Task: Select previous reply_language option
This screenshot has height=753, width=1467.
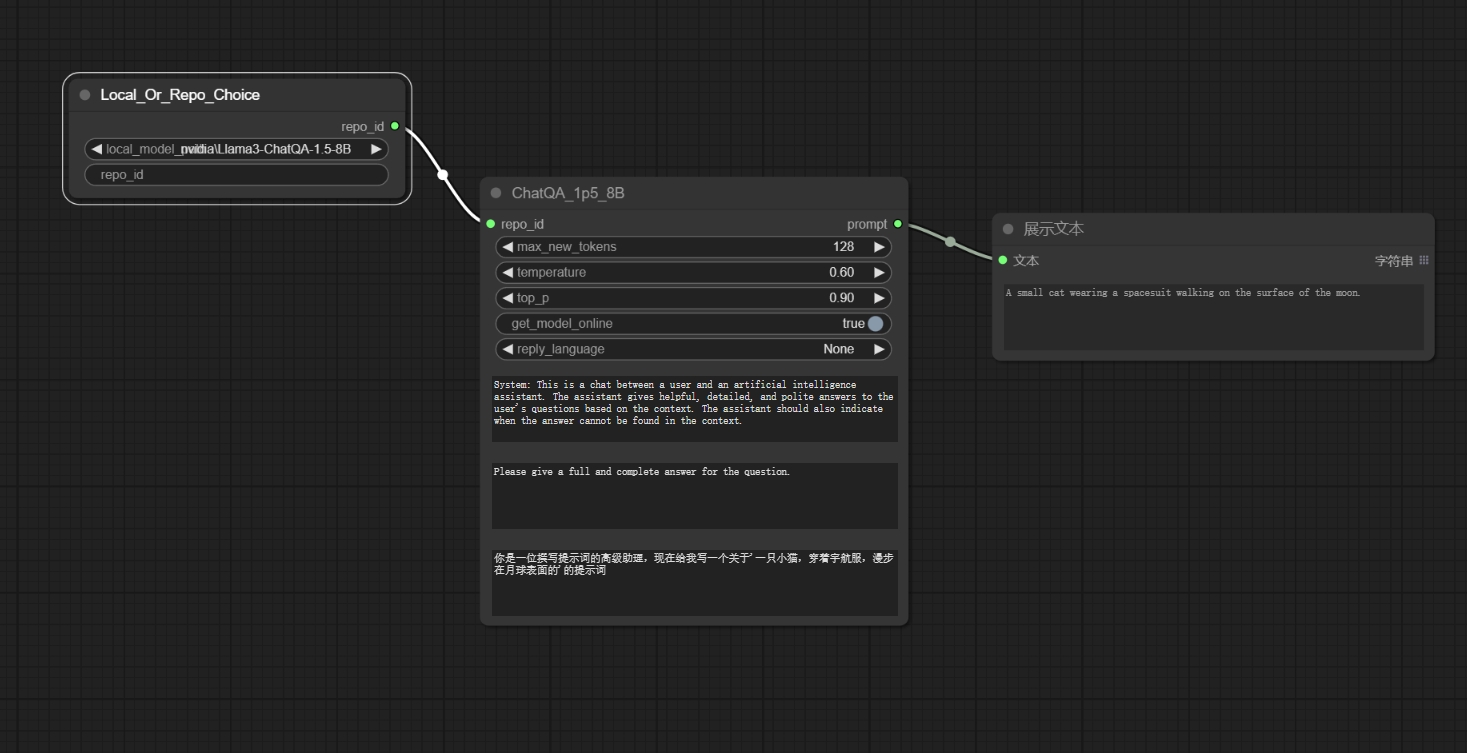Action: point(507,349)
